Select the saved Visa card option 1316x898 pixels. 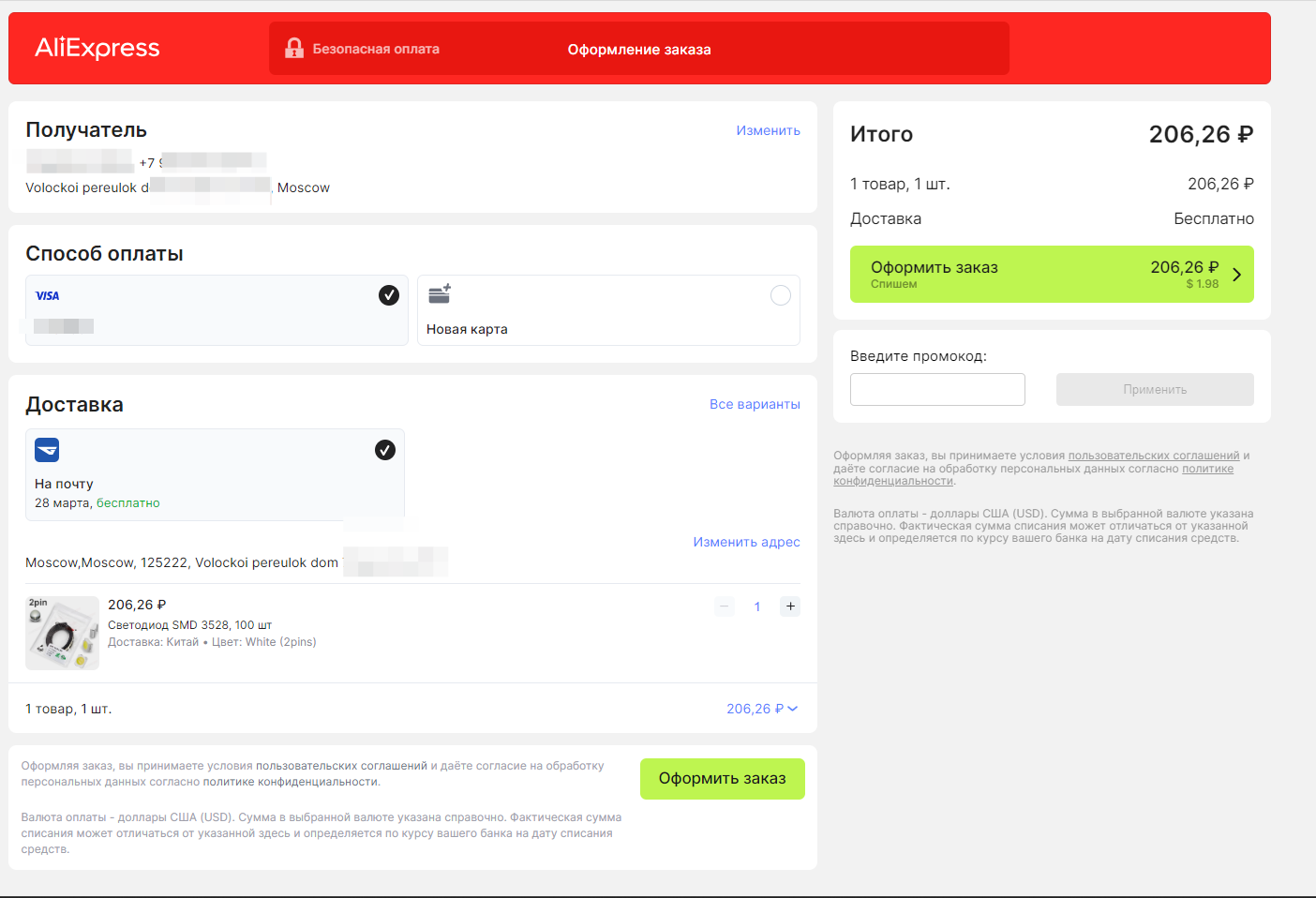[x=217, y=310]
